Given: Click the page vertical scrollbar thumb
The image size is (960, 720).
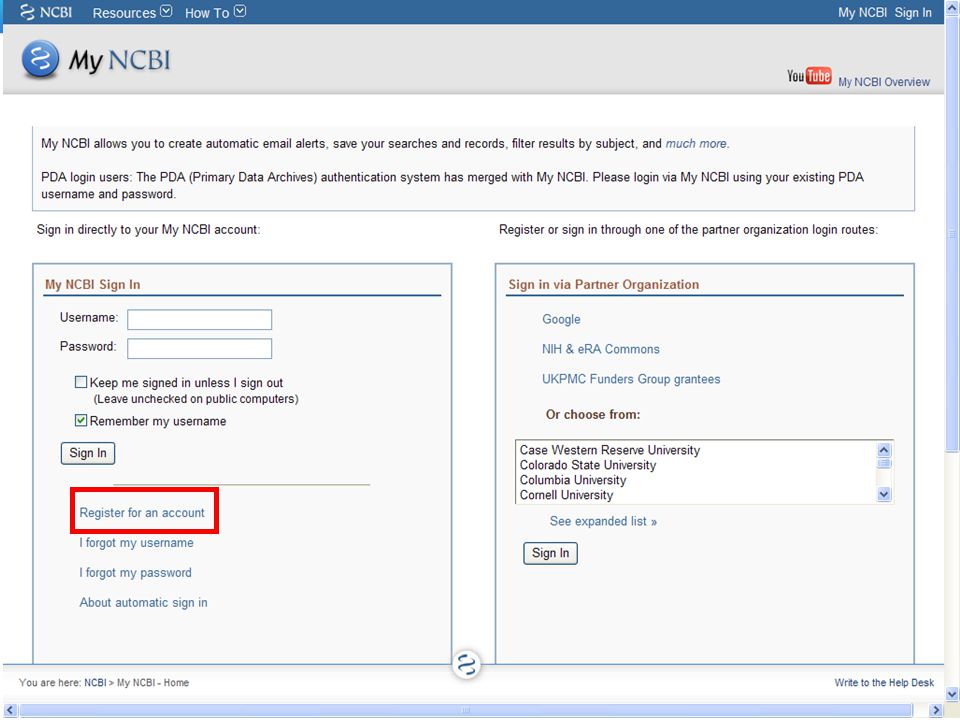Looking at the screenshot, I should click(x=952, y=234).
